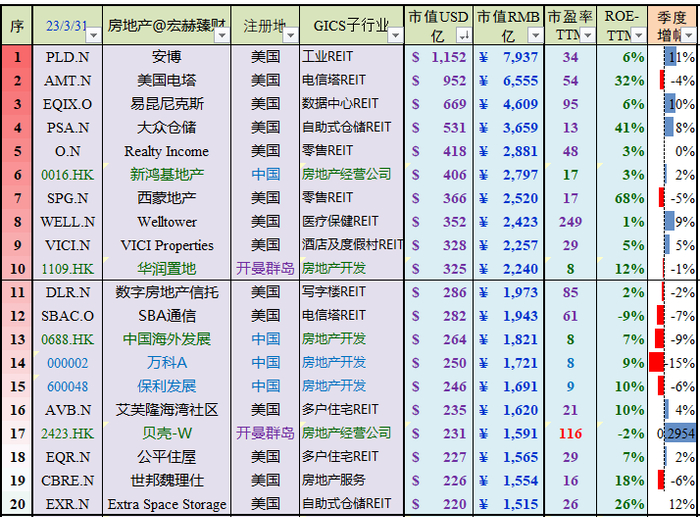The width and height of the screenshot is (700, 517).
Task: Select company name cell 世邦魏理仕
Action: pos(167,480)
